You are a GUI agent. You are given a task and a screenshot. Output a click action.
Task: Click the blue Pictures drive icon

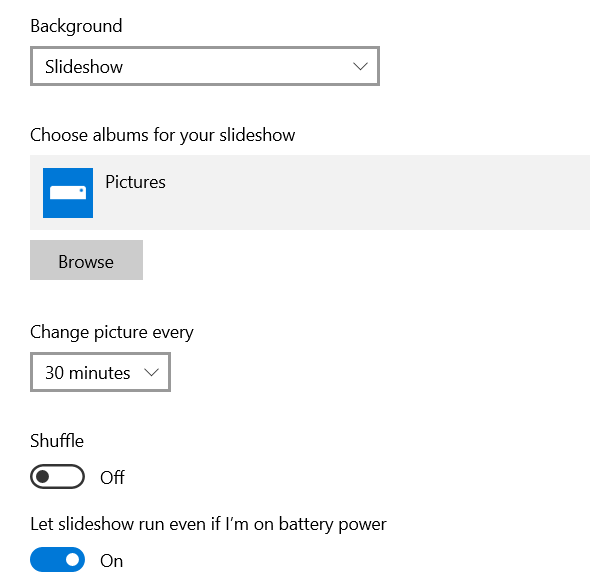point(68,193)
